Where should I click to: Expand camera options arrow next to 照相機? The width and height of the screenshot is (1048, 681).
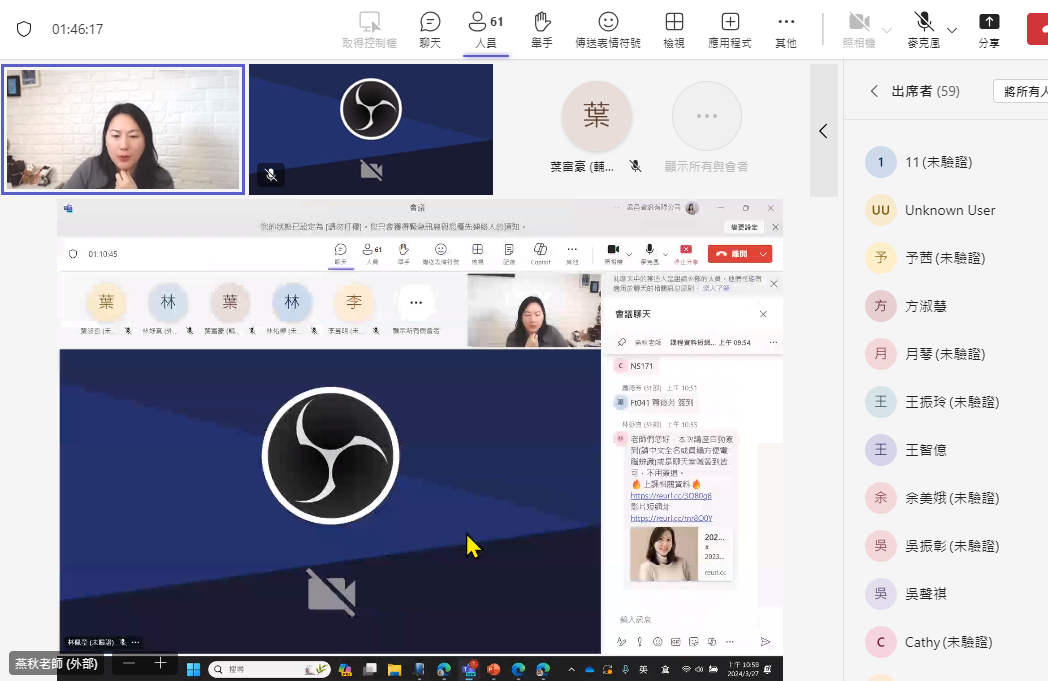coord(887,30)
